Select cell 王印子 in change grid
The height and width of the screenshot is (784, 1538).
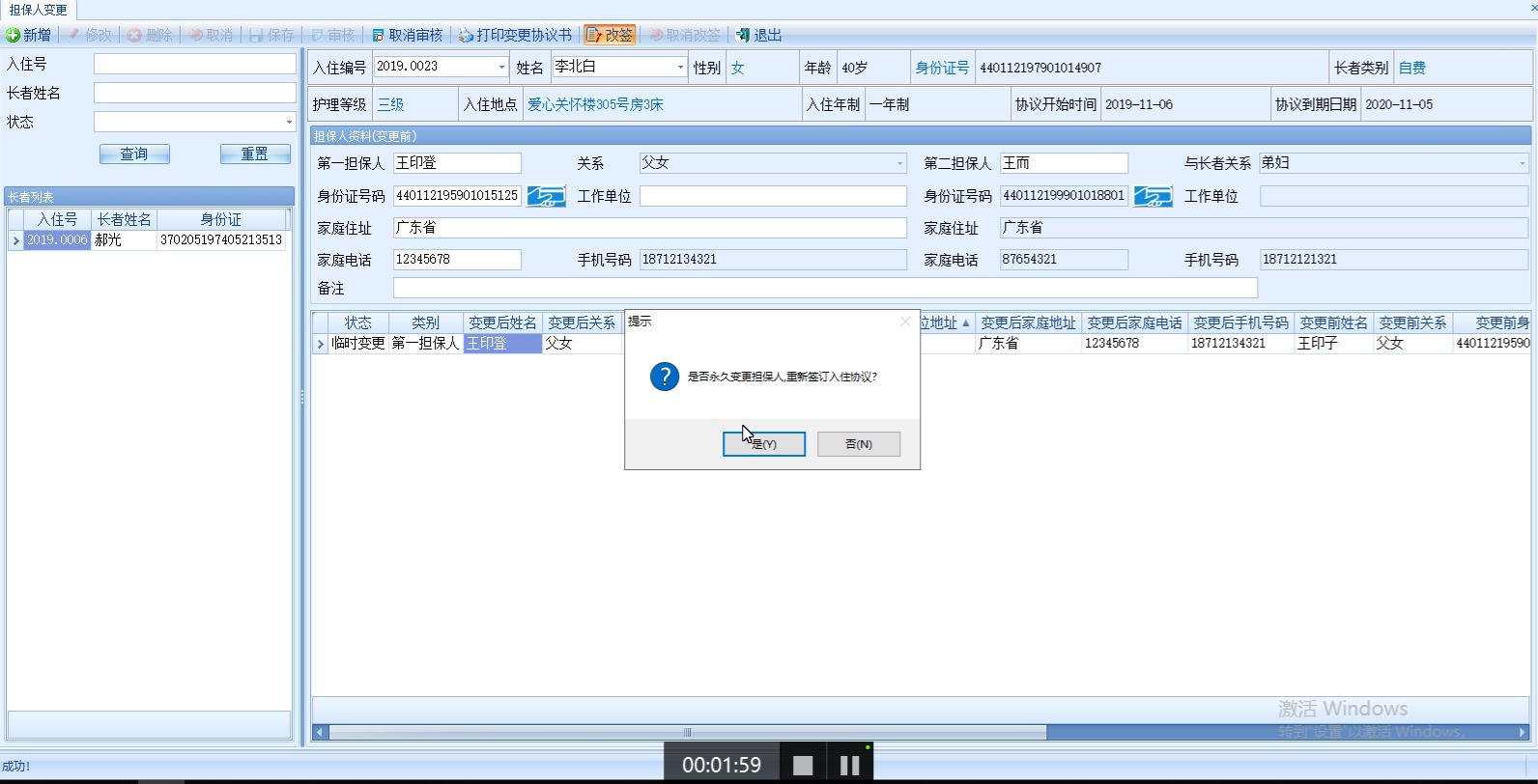coord(1333,344)
